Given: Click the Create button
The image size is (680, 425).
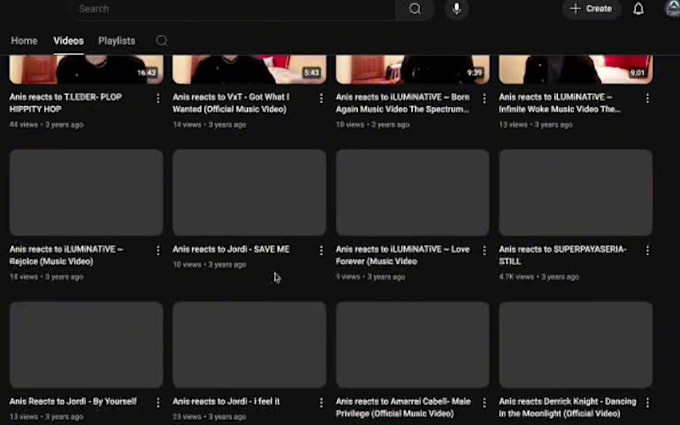Looking at the screenshot, I should 591,9.
